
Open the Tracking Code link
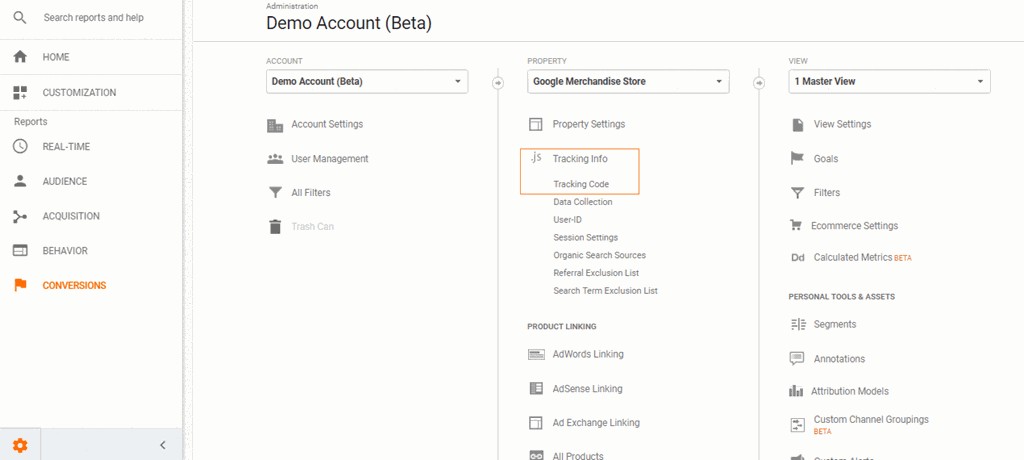coord(581,184)
